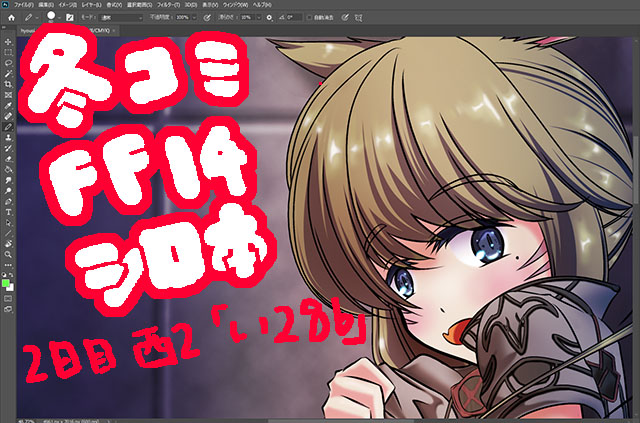
Task: Change the screen mode
Action: (8, 309)
